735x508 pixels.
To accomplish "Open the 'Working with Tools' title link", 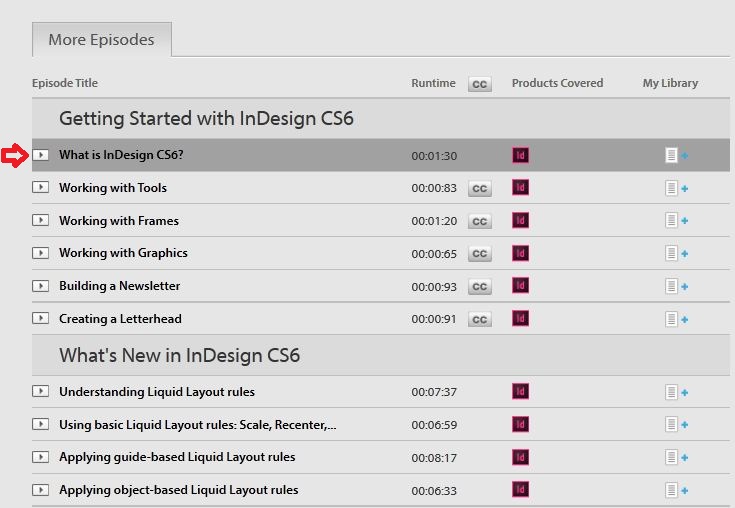I will [x=113, y=187].
